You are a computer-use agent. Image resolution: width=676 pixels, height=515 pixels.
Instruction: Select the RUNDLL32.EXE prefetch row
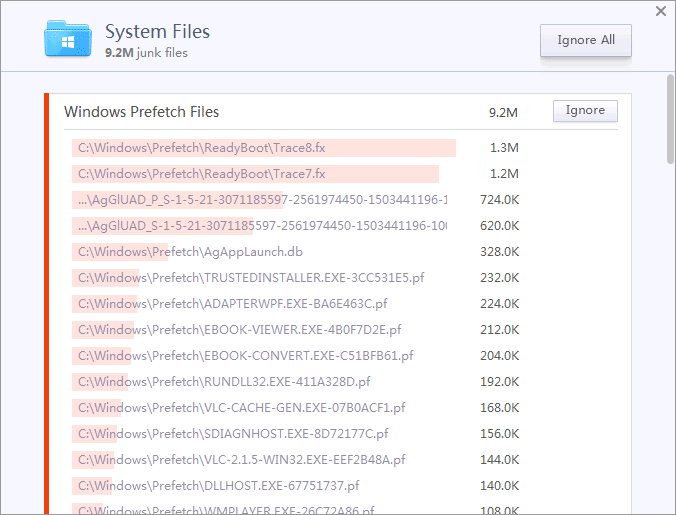295,382
